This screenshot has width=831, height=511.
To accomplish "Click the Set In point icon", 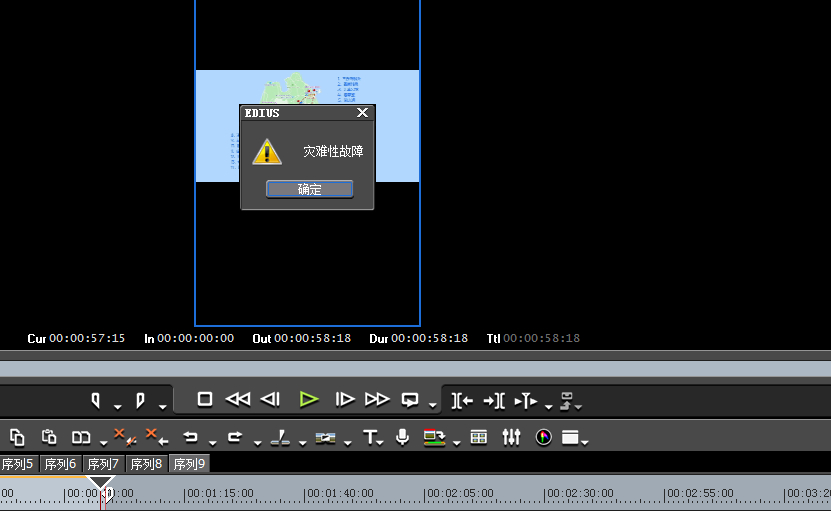I will coord(96,400).
